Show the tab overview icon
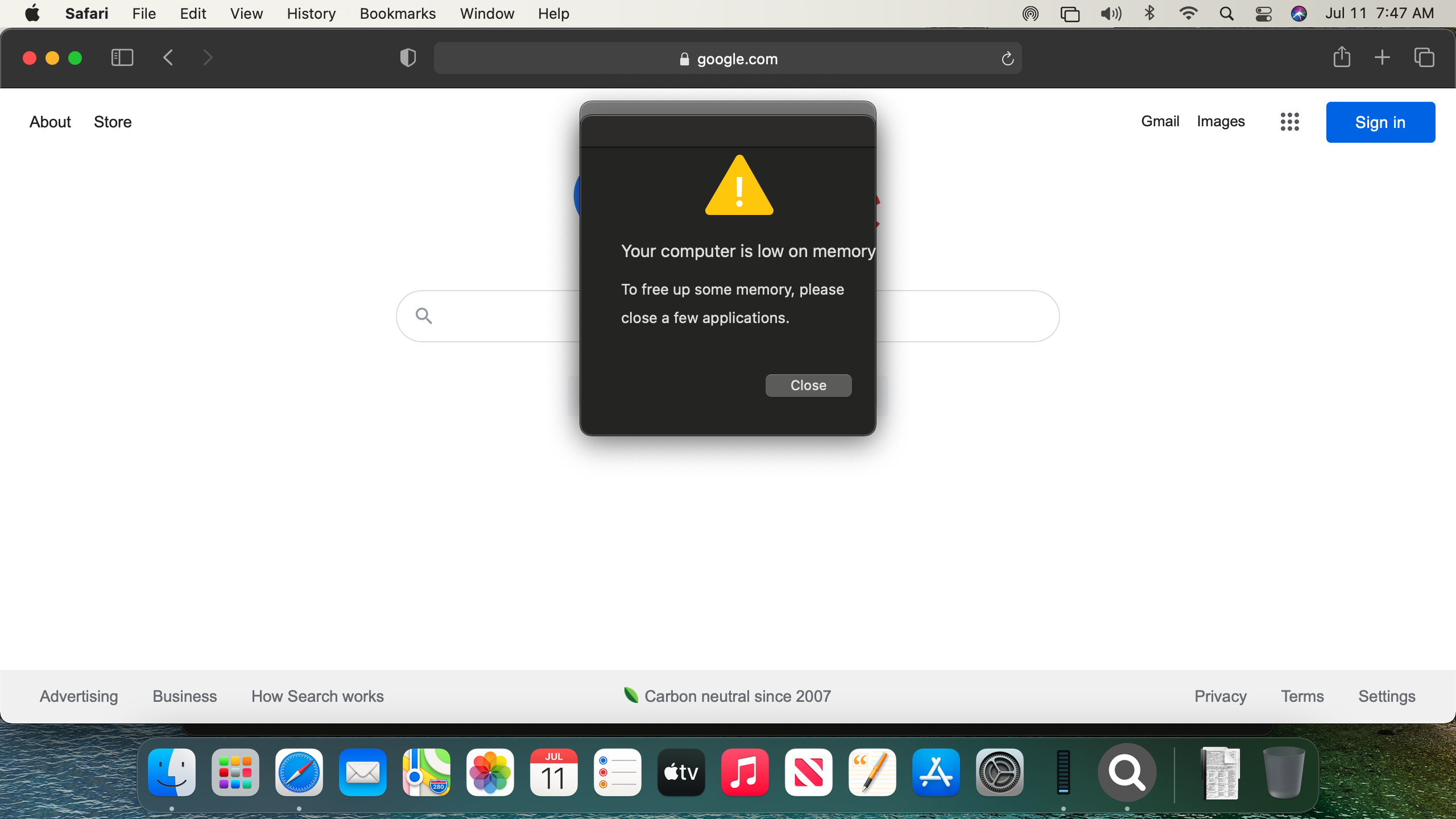Screen dimensions: 1456x819 click(1423, 57)
